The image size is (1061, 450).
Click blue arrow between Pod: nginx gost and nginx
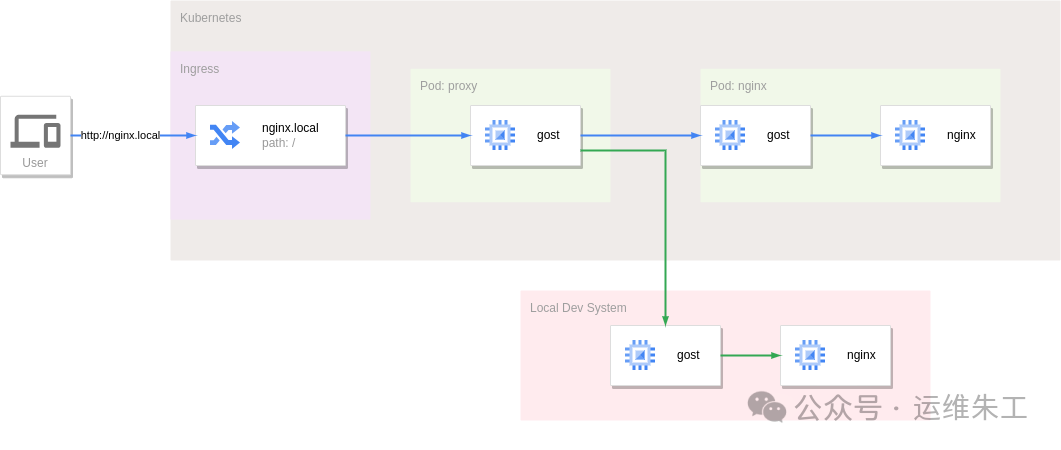pyautogui.click(x=845, y=135)
